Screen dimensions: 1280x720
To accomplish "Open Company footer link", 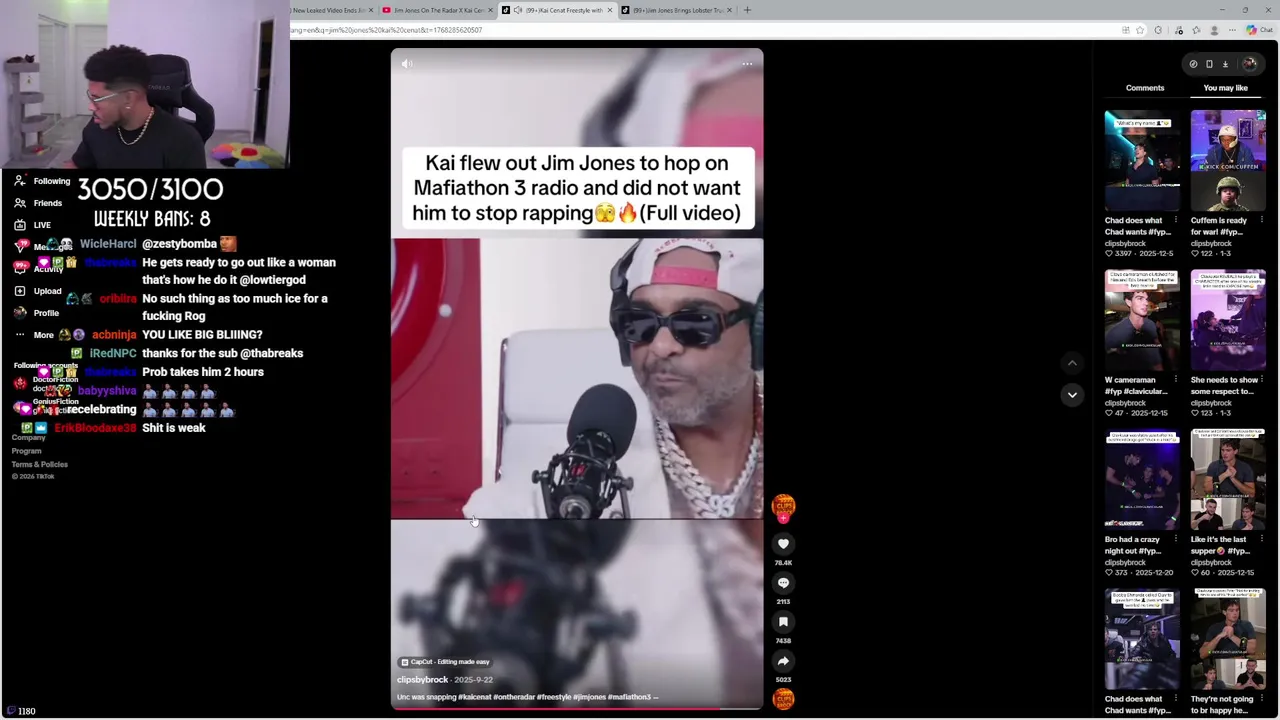I will coord(29,438).
